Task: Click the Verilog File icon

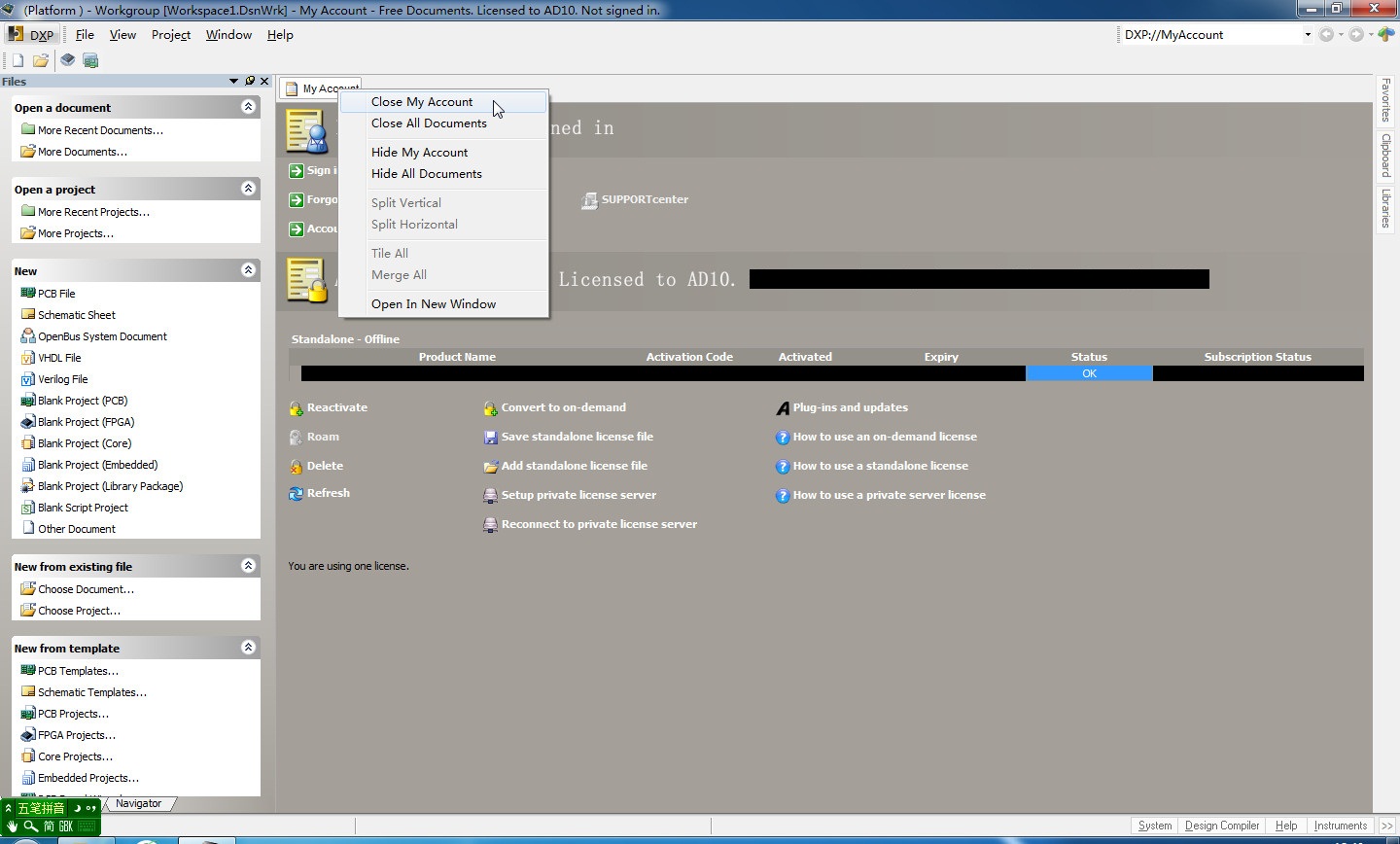Action: [x=28, y=378]
